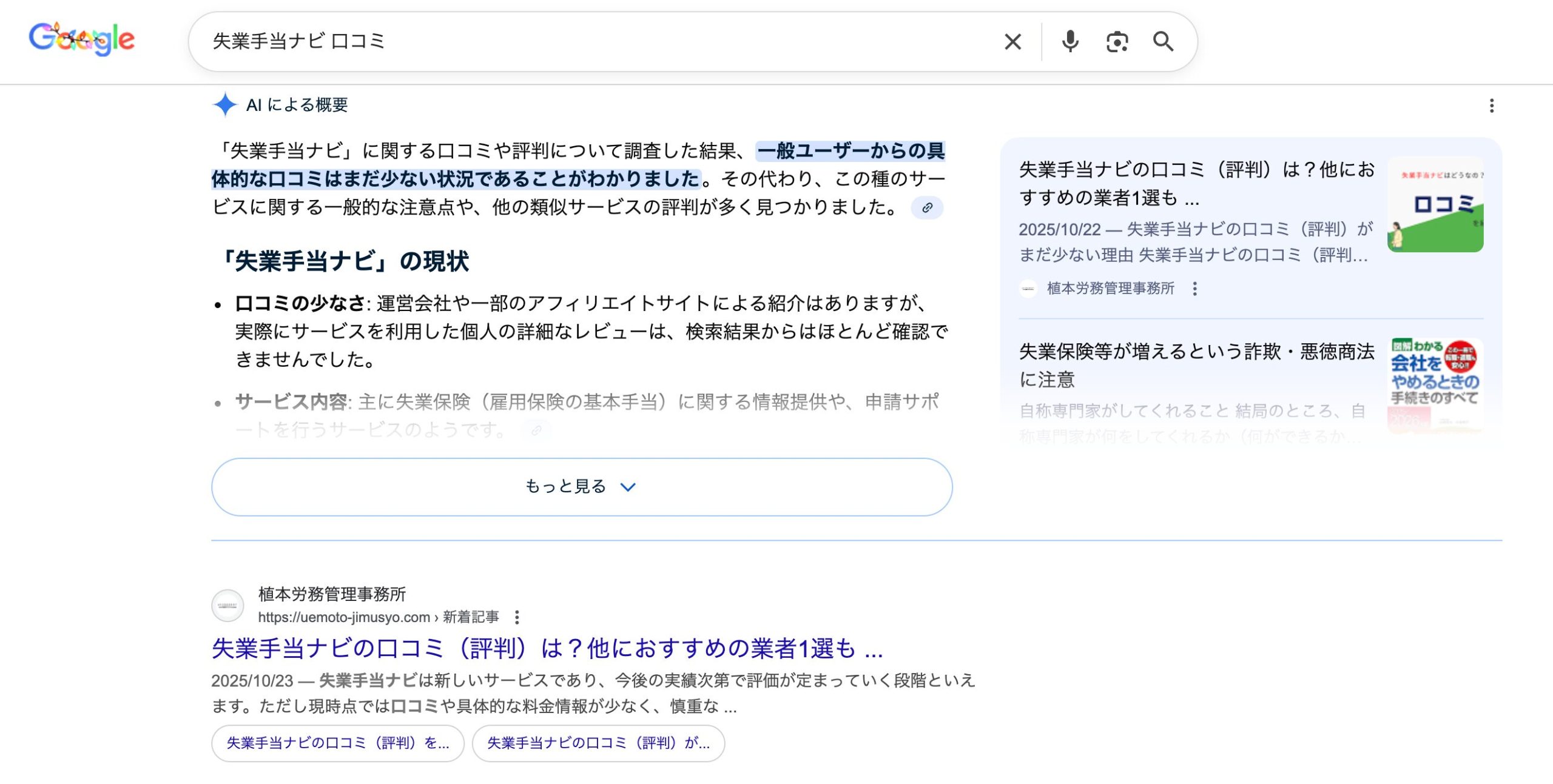The height and width of the screenshot is (784, 1553).
Task: Start voice search with microphone icon
Action: click(x=1070, y=41)
